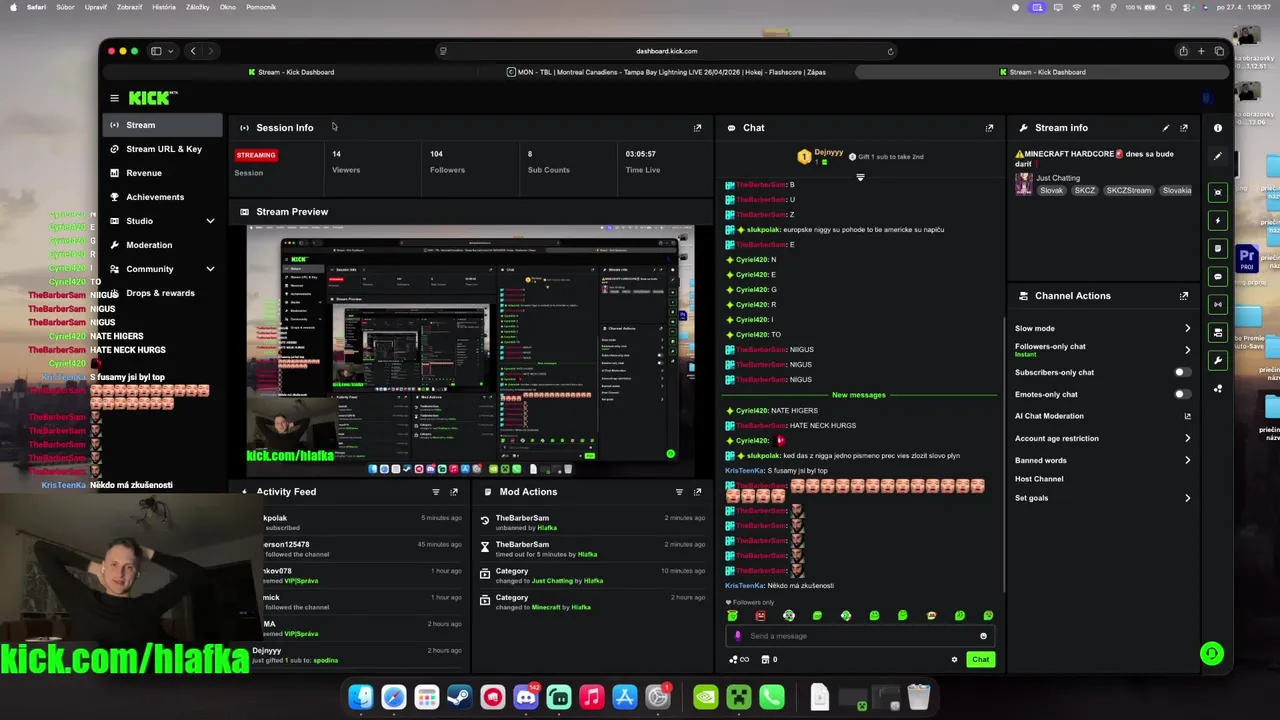Pop out the Activity Feed panel

pyautogui.click(x=454, y=492)
